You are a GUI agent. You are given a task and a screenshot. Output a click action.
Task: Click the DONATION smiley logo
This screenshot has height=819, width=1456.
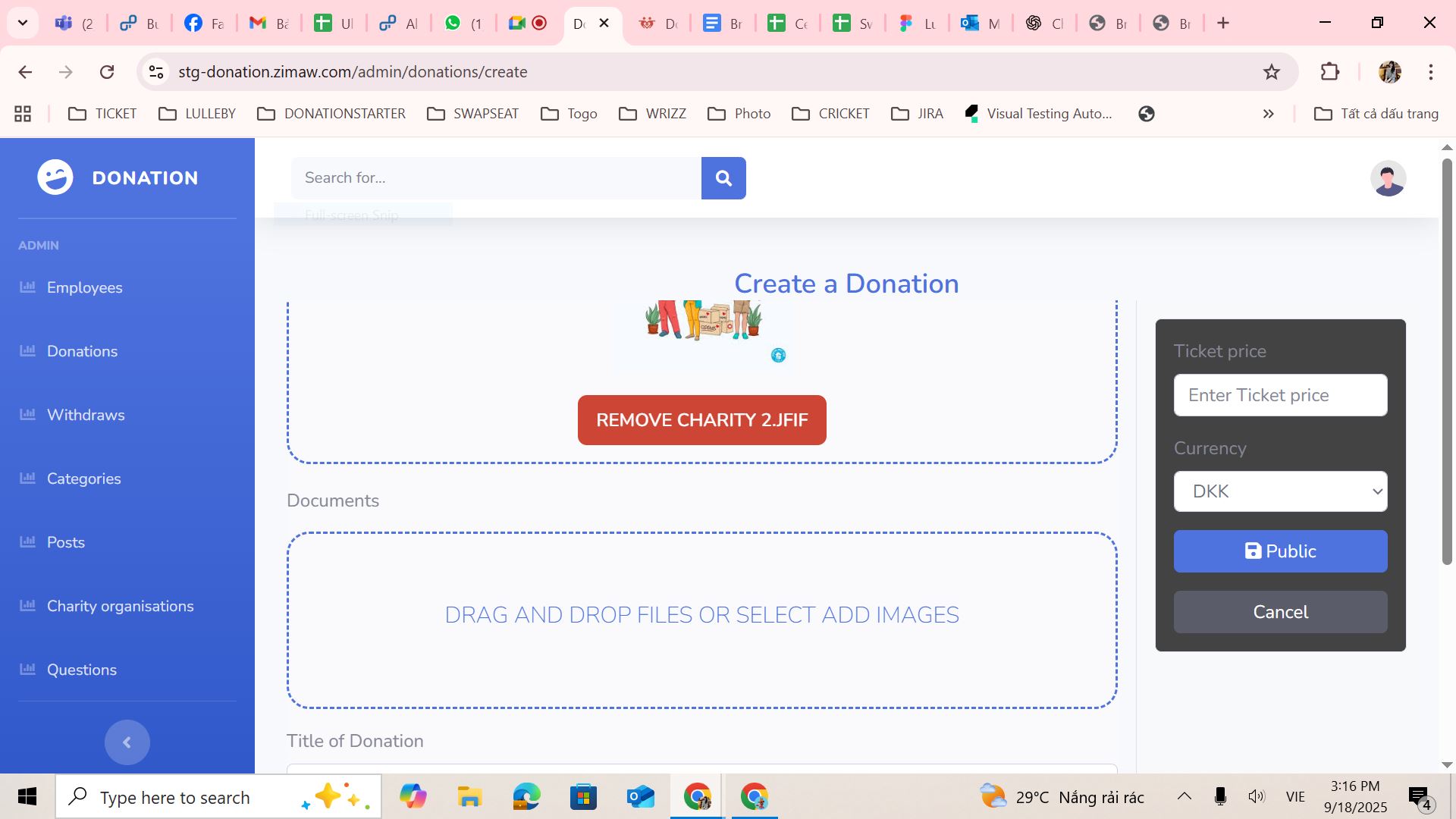click(x=55, y=177)
